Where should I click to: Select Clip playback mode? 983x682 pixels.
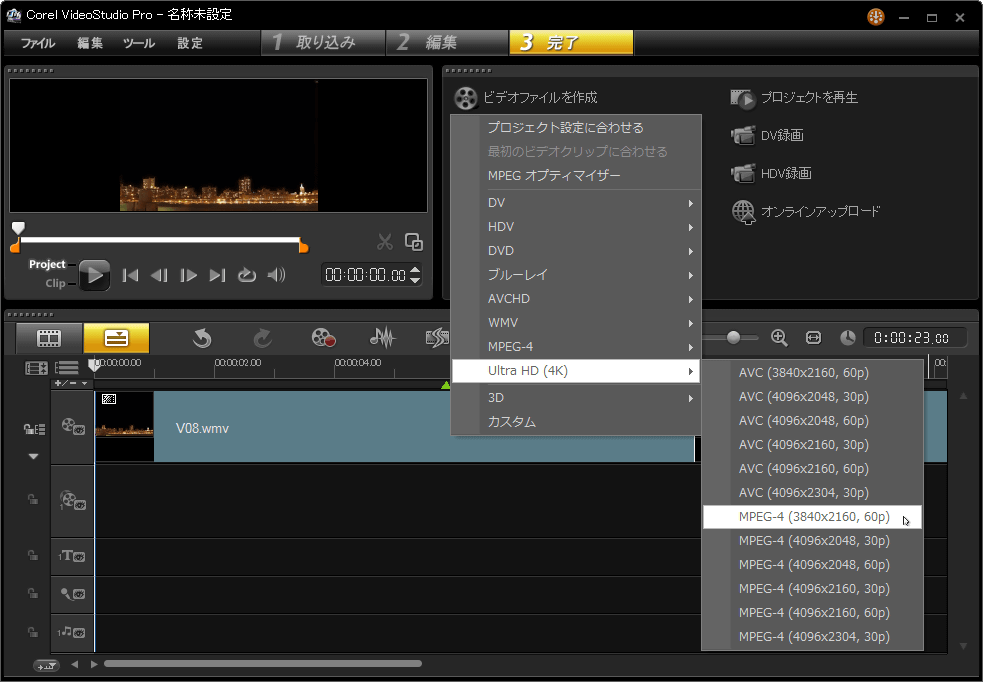pyautogui.click(x=55, y=283)
